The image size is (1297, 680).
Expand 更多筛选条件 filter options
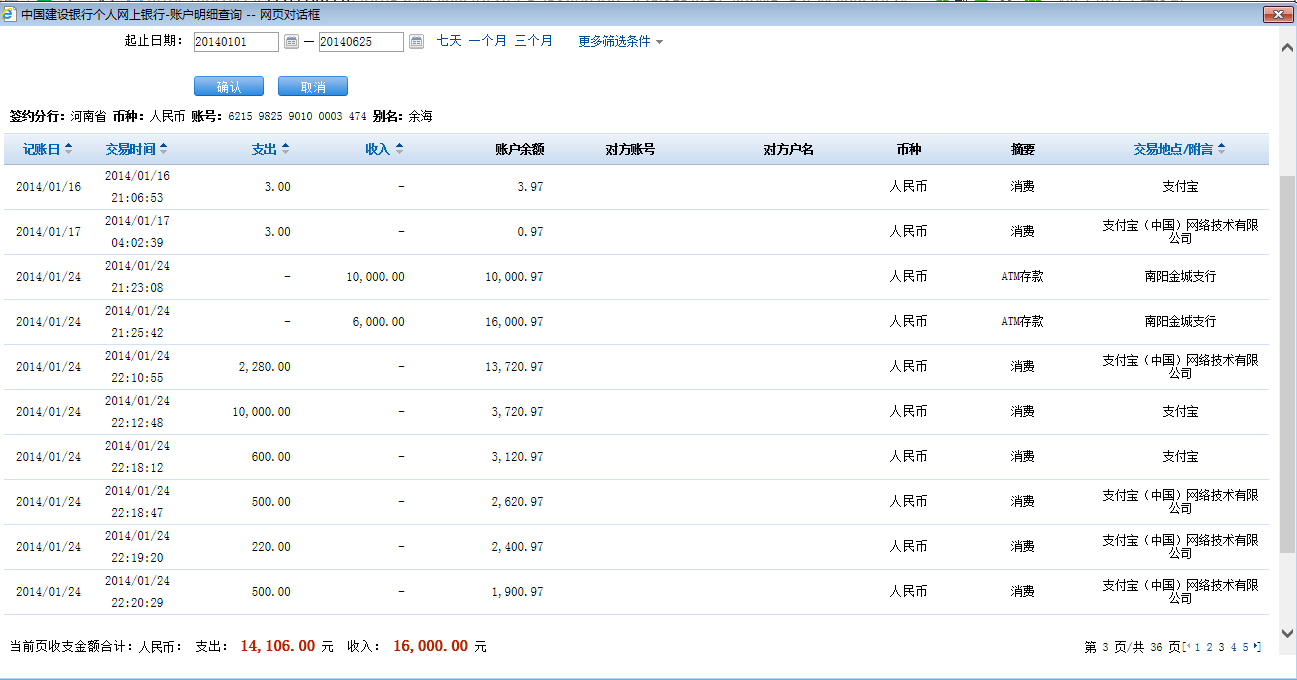pyautogui.click(x=620, y=42)
